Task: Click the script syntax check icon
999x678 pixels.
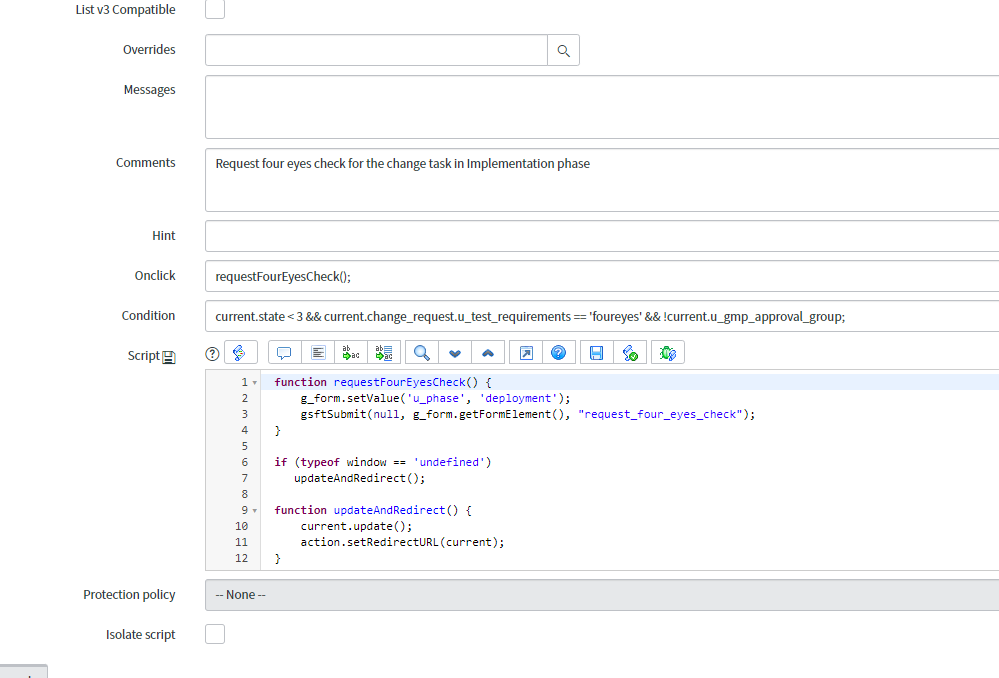Action: point(630,352)
